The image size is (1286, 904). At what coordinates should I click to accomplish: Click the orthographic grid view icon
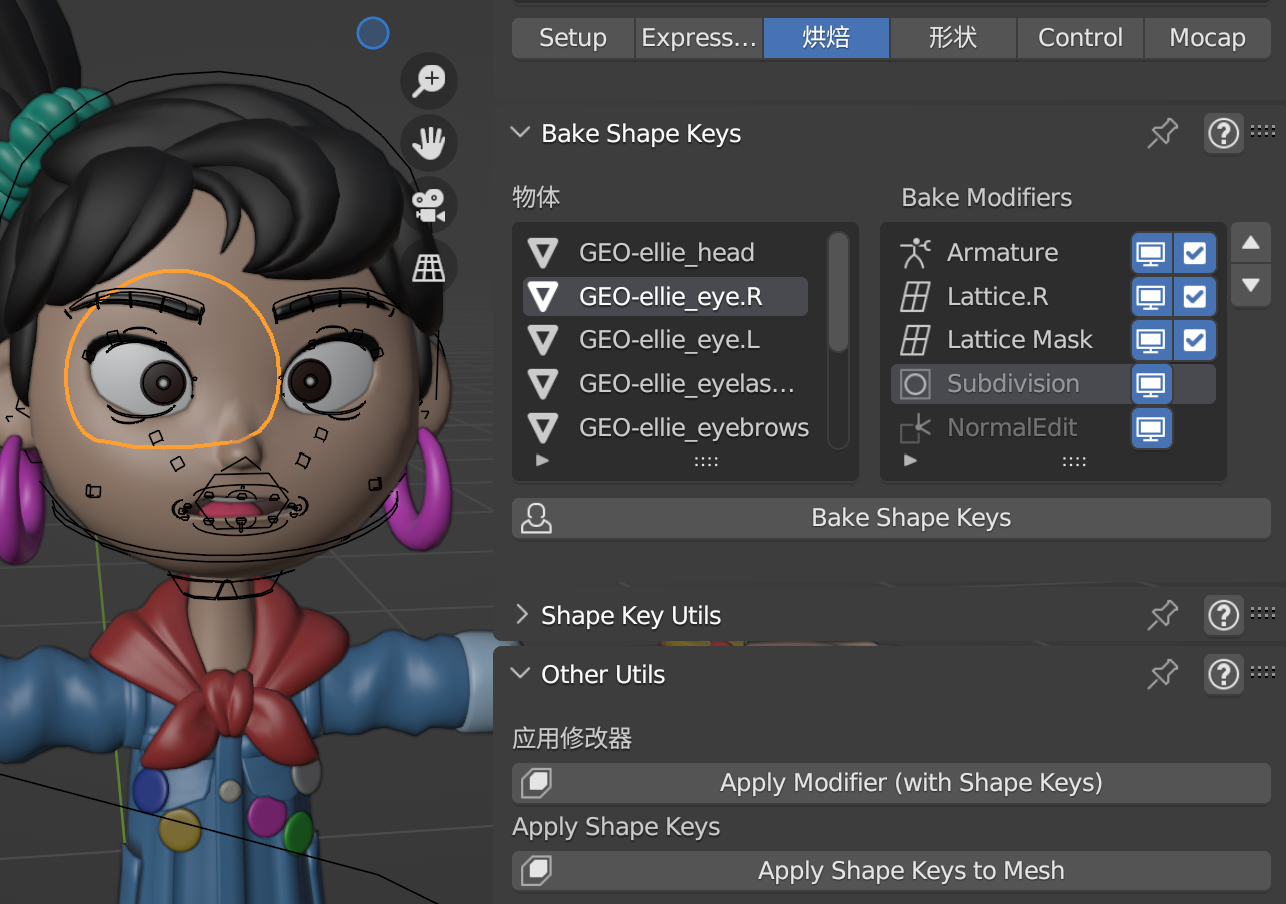tap(428, 266)
